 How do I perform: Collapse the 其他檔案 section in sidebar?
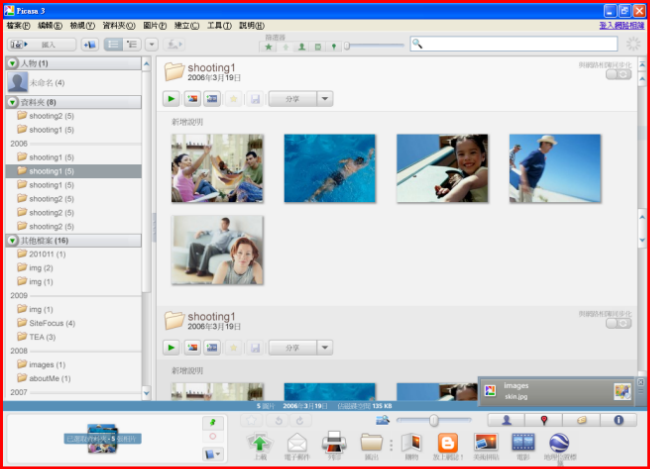click(12, 241)
